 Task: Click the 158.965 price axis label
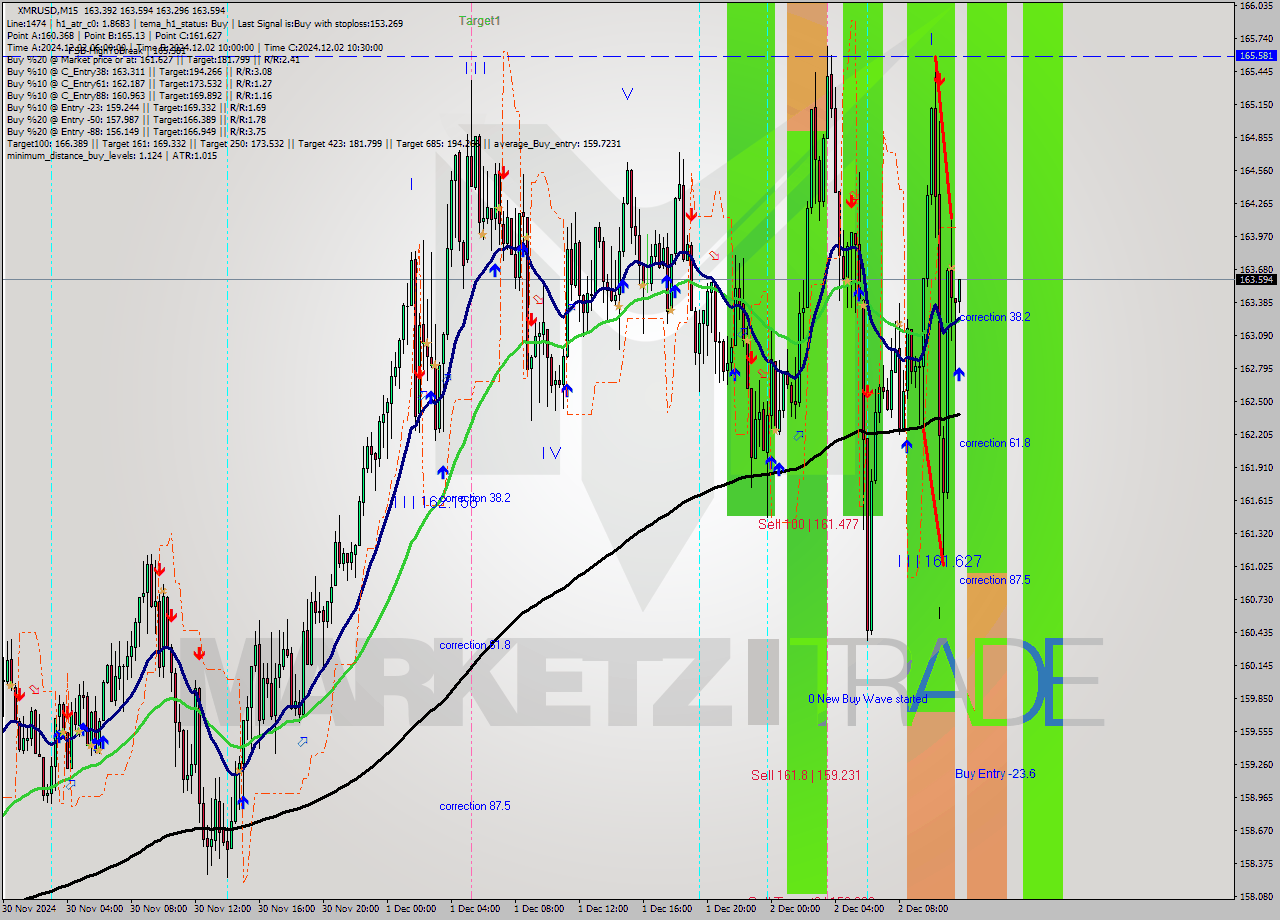tap(1256, 798)
